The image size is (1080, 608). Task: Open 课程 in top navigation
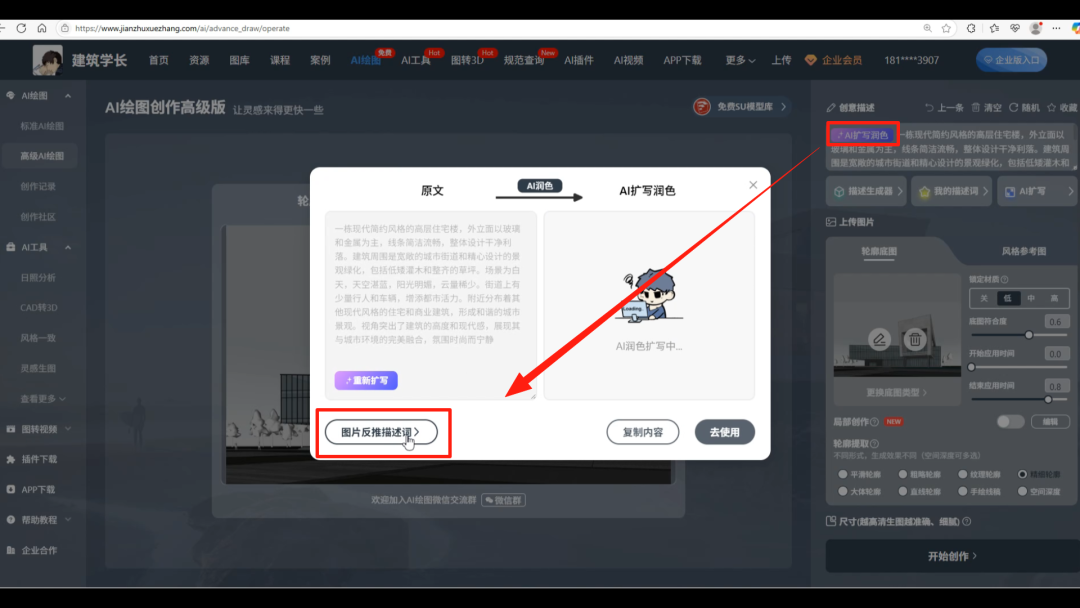pos(280,61)
